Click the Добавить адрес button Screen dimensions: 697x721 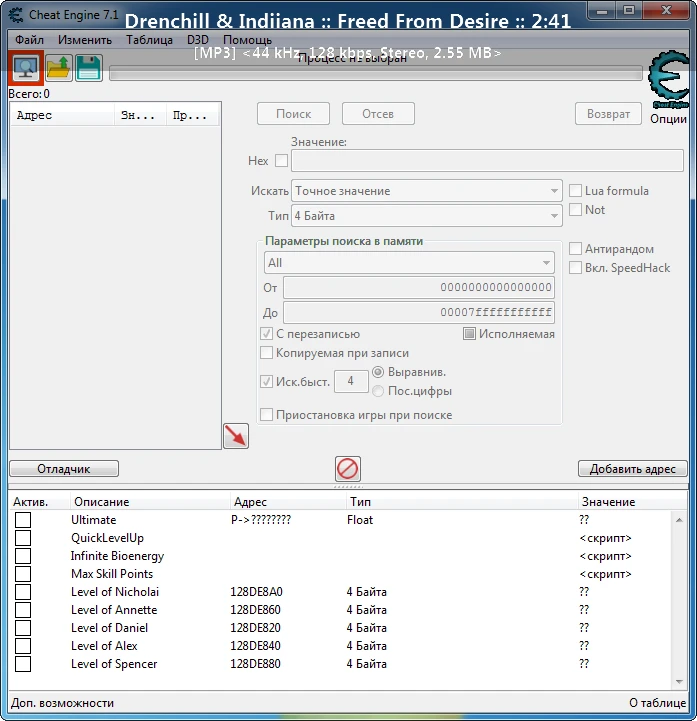click(633, 469)
